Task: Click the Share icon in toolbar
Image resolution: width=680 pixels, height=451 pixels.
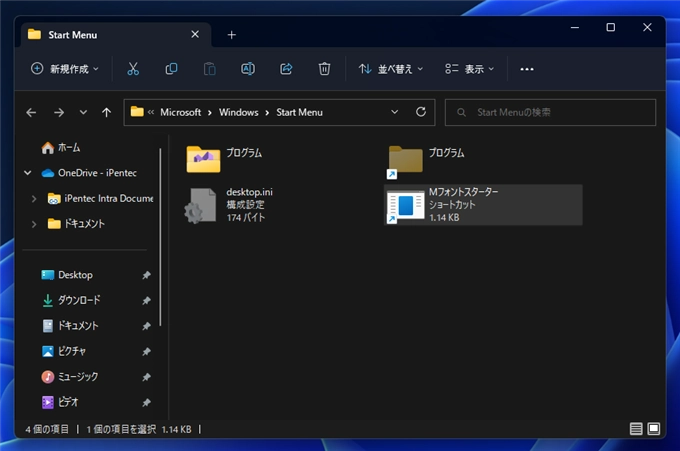Action: coord(286,69)
